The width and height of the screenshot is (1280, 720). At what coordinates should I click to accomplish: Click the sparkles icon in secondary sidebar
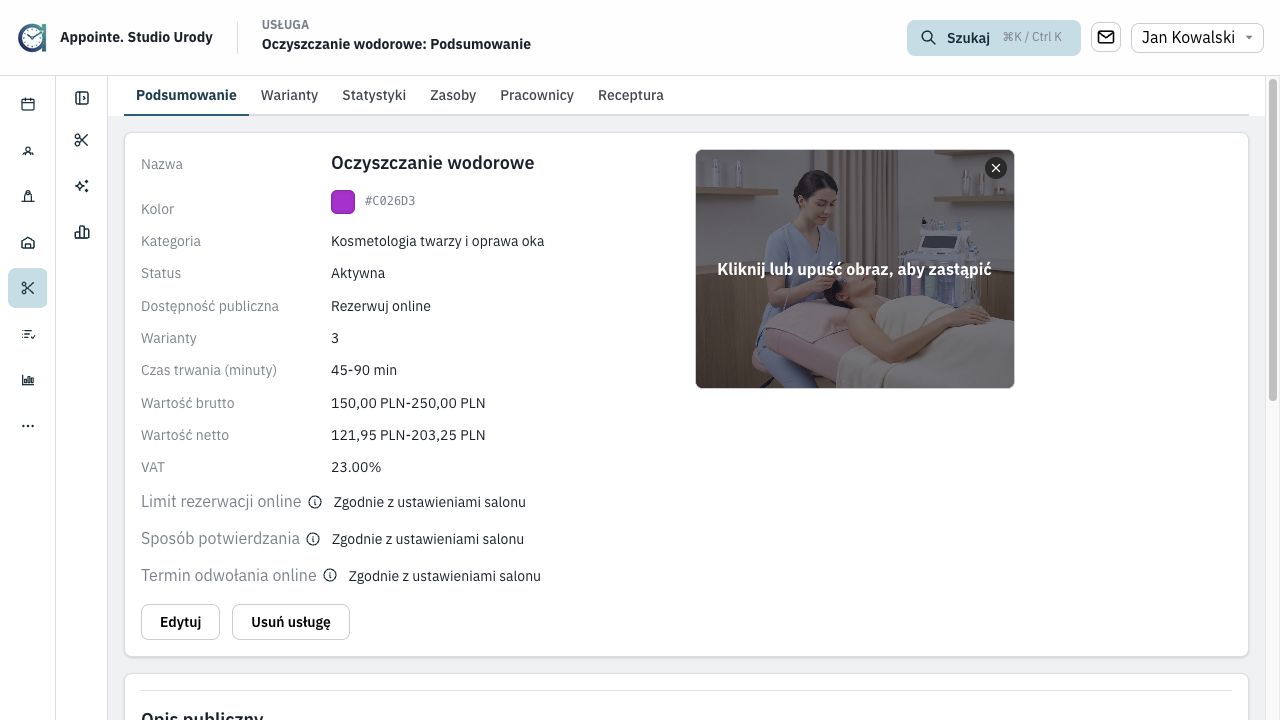pyautogui.click(x=82, y=186)
